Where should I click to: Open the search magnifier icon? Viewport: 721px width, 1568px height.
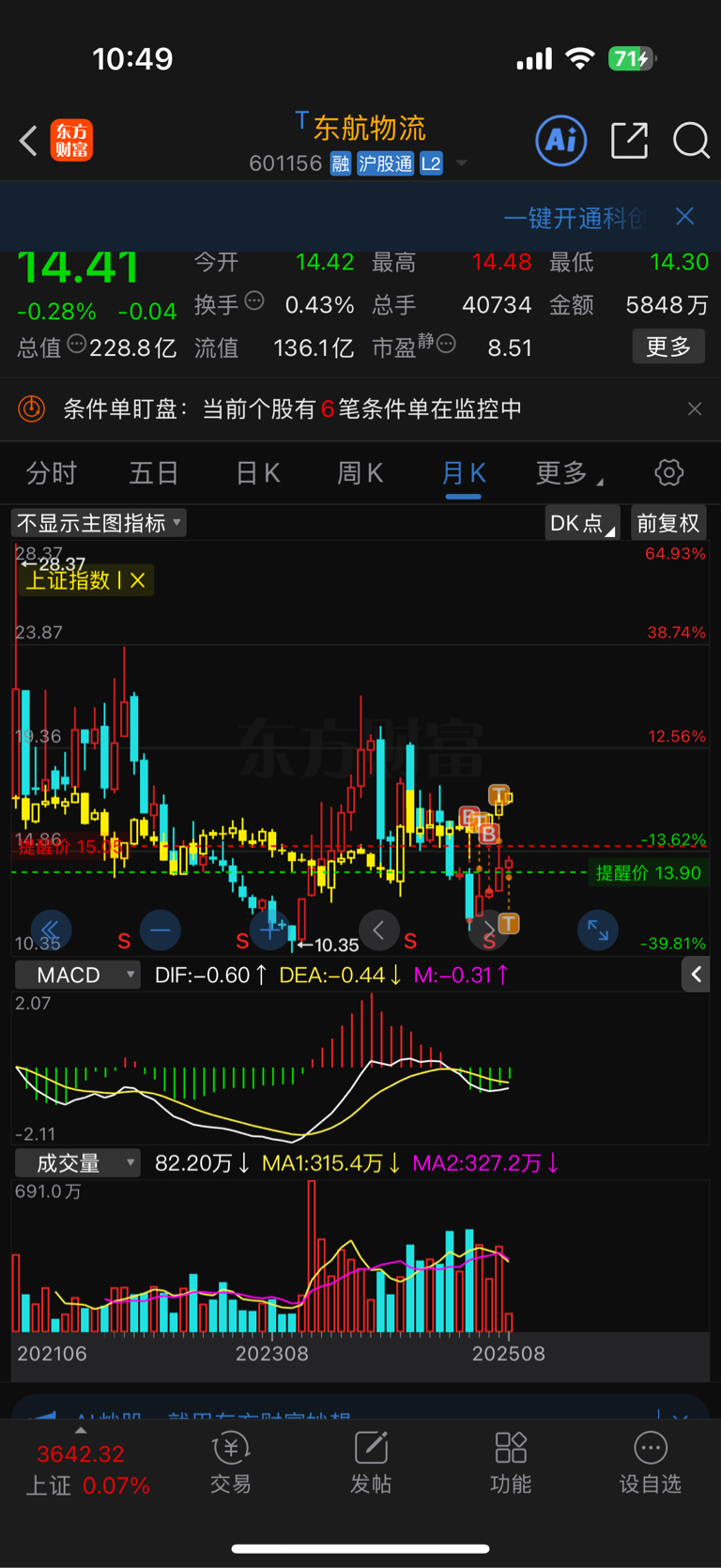pyautogui.click(x=691, y=141)
